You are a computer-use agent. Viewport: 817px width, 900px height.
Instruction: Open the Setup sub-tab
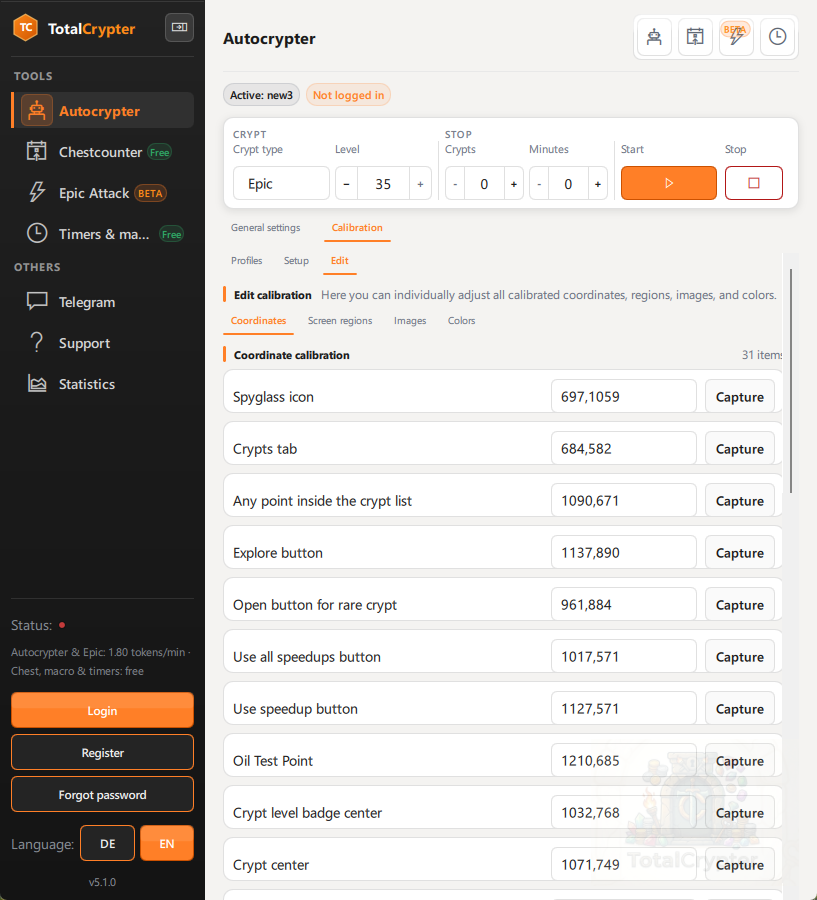[x=296, y=261]
